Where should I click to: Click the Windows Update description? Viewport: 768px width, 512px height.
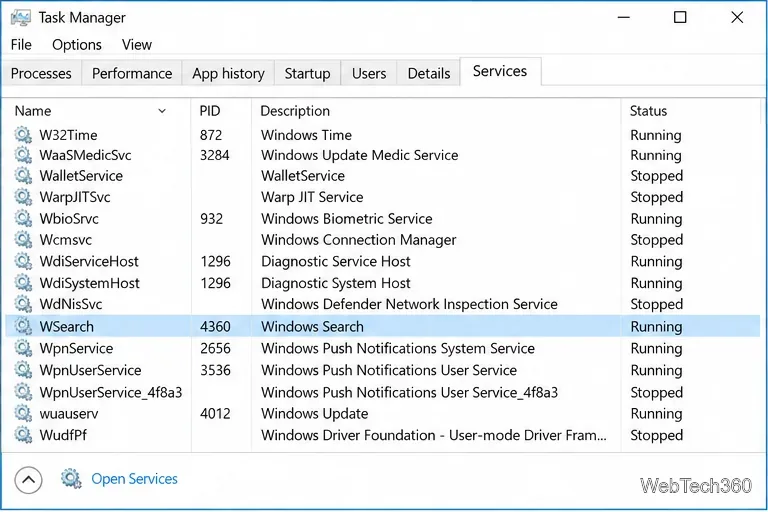coord(314,414)
